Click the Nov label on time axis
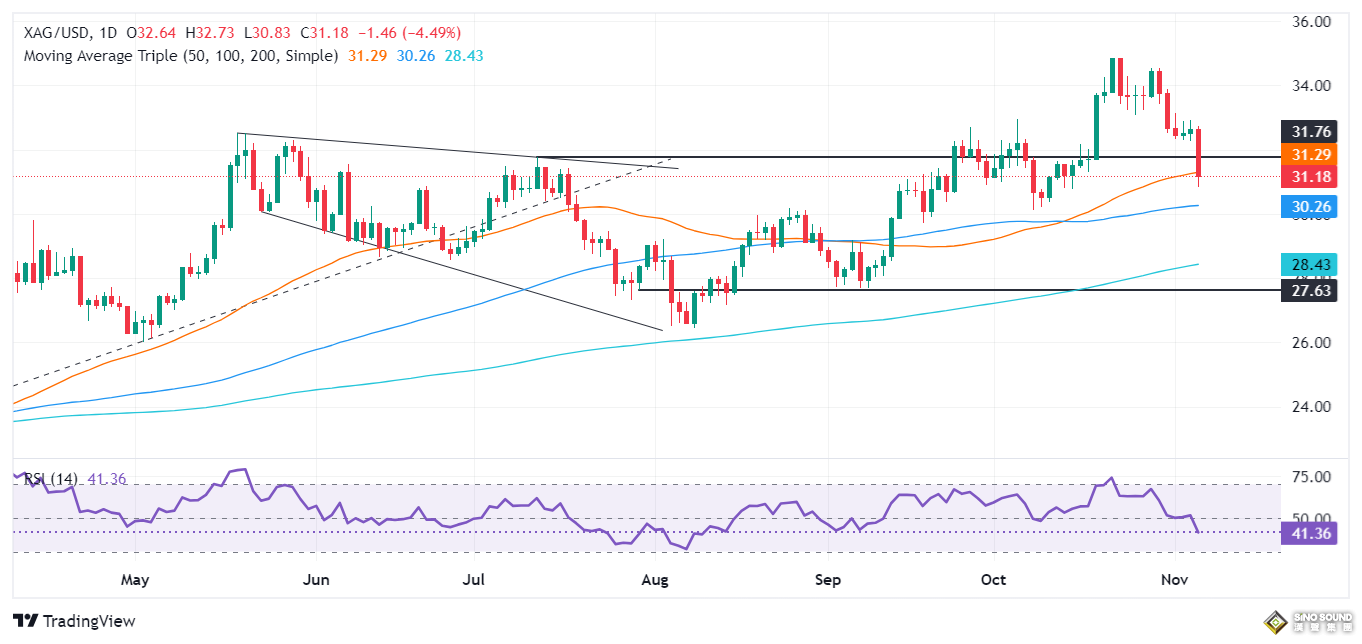This screenshot has height=644, width=1362. click(1175, 580)
